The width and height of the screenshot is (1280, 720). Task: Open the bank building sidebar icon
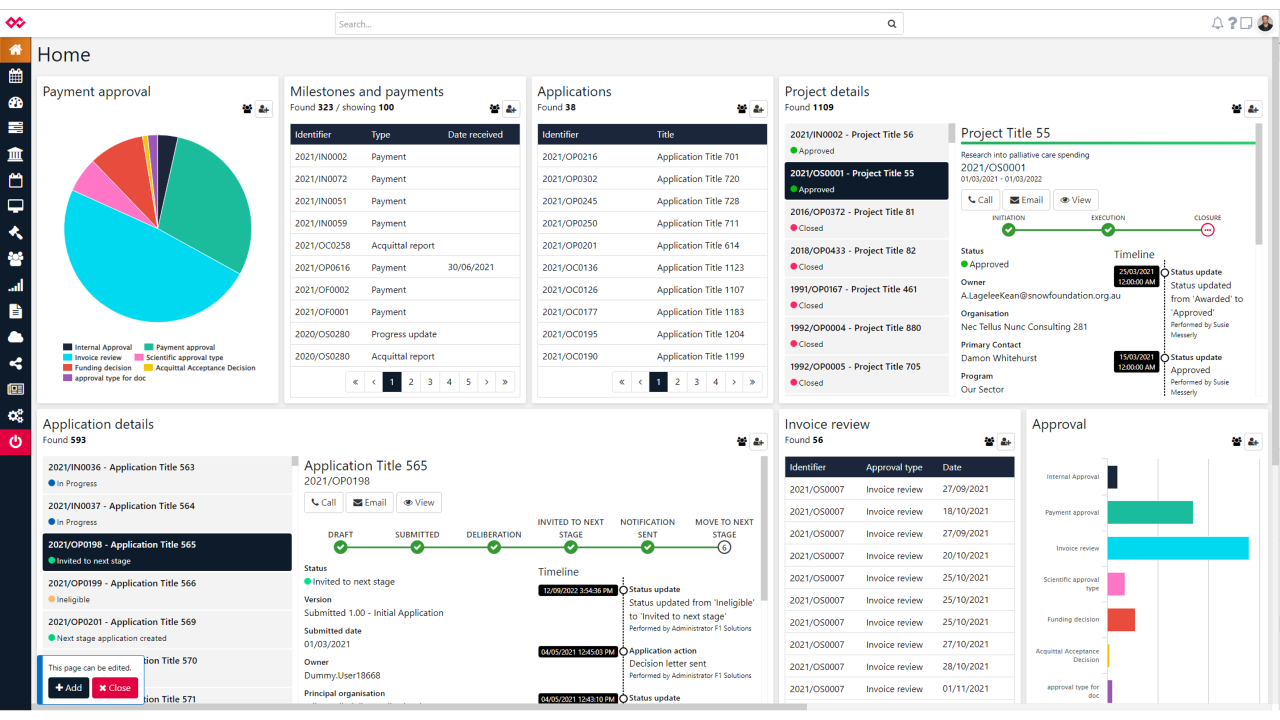click(x=15, y=154)
